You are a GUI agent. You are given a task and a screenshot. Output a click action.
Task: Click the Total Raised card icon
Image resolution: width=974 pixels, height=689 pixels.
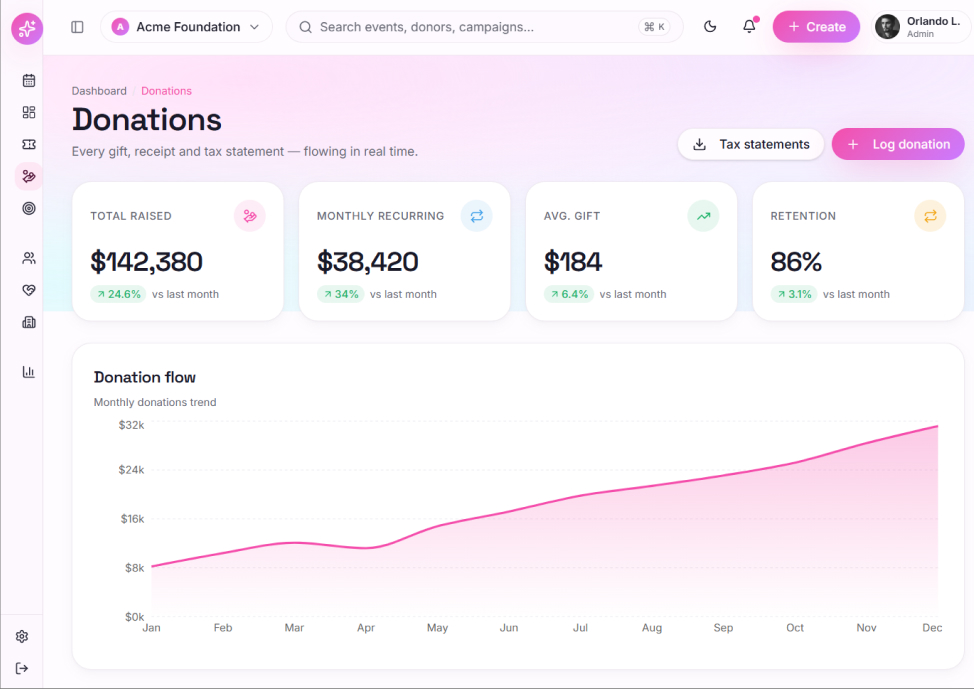pyautogui.click(x=250, y=216)
